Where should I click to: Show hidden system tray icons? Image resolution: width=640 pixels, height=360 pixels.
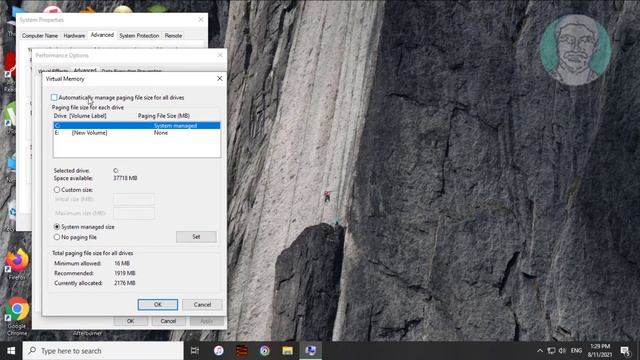pyautogui.click(x=540, y=351)
